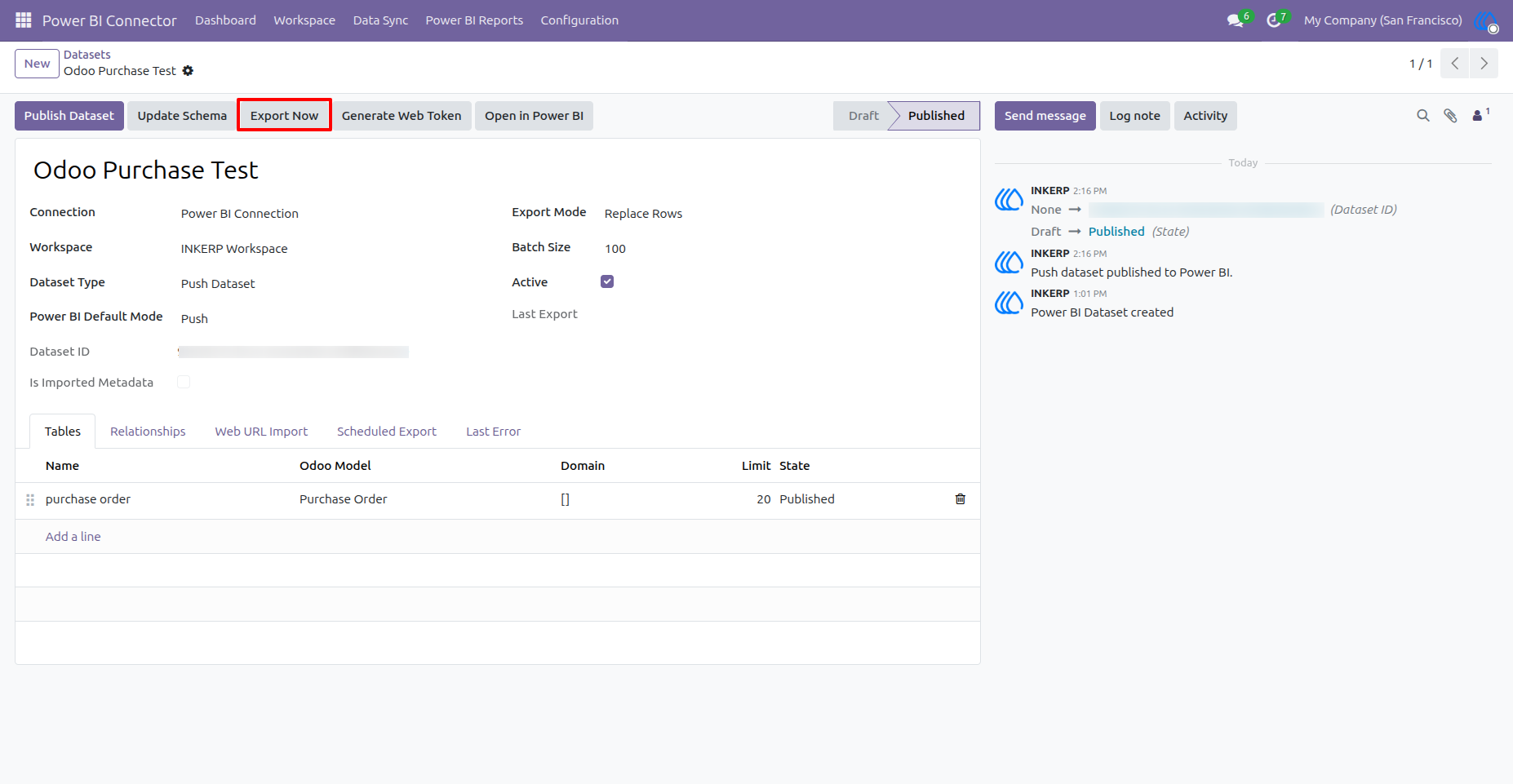This screenshot has height=784, width=1513.
Task: Open the apps grid menu icon
Action: 23,20
